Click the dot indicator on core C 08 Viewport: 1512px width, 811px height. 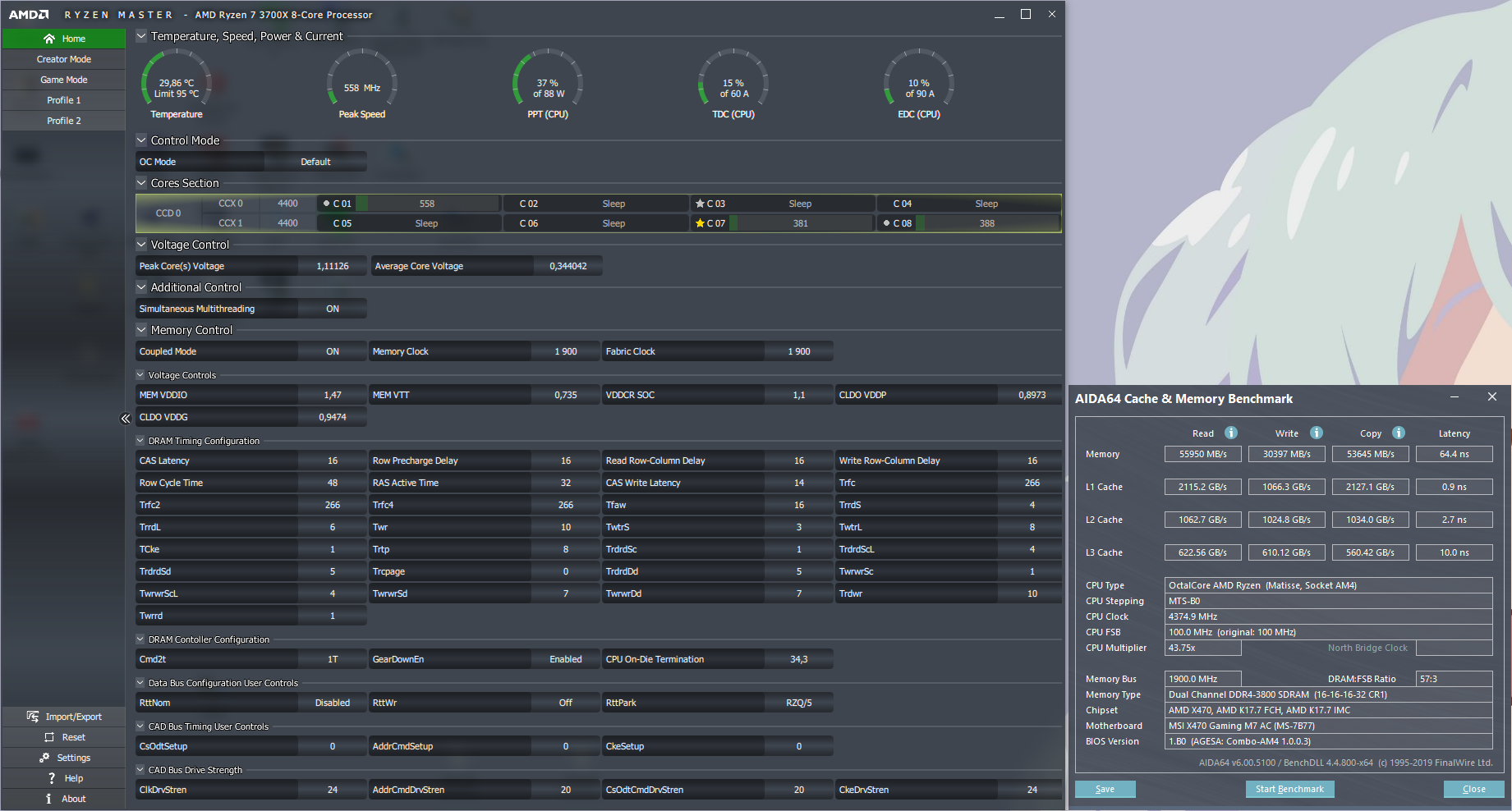click(886, 223)
